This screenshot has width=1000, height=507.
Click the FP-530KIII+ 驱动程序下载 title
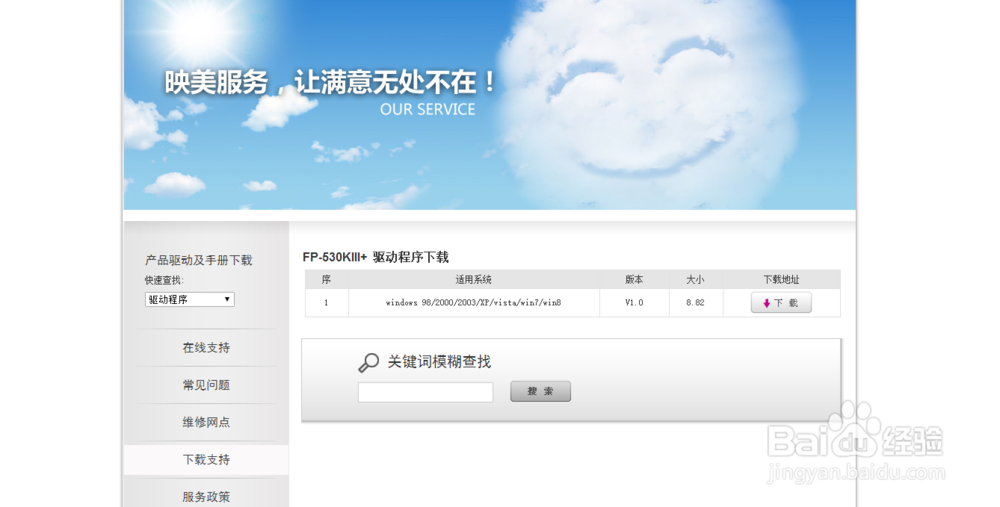pyautogui.click(x=376, y=257)
